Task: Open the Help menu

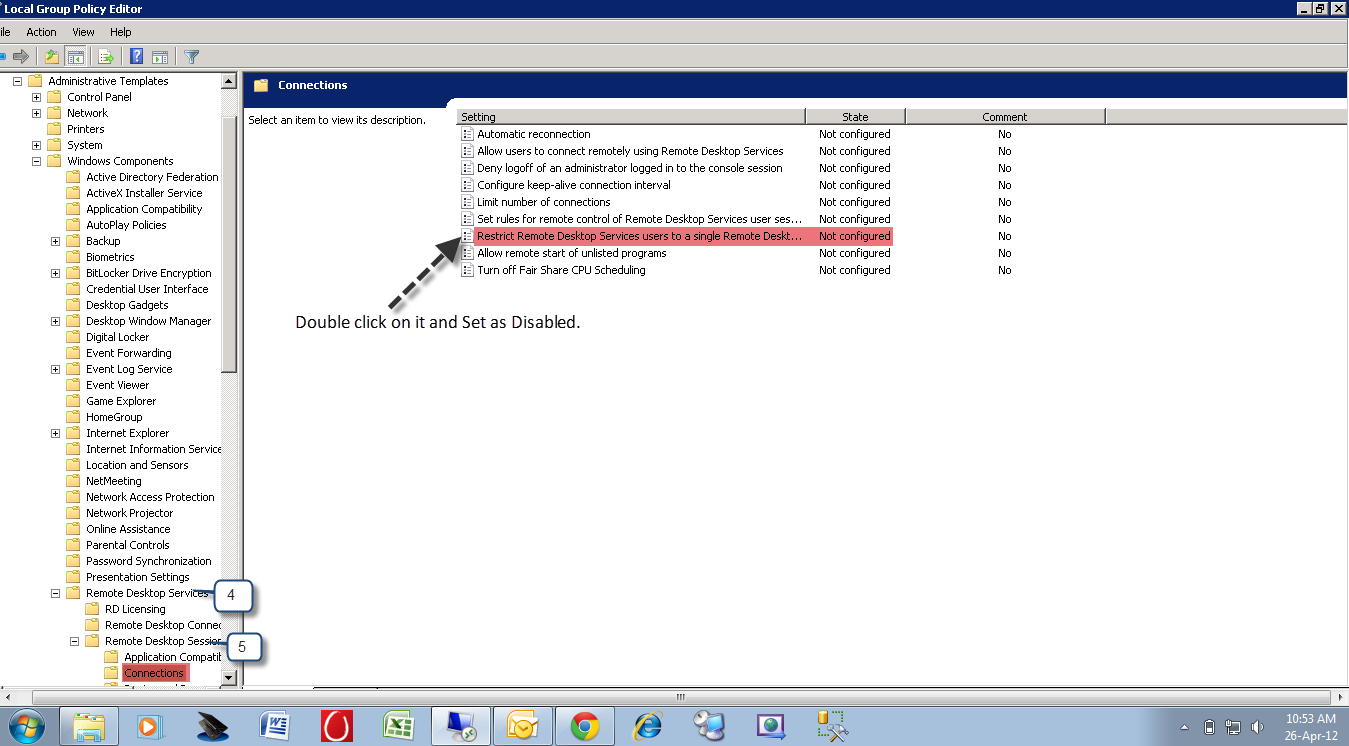Action: (120, 32)
